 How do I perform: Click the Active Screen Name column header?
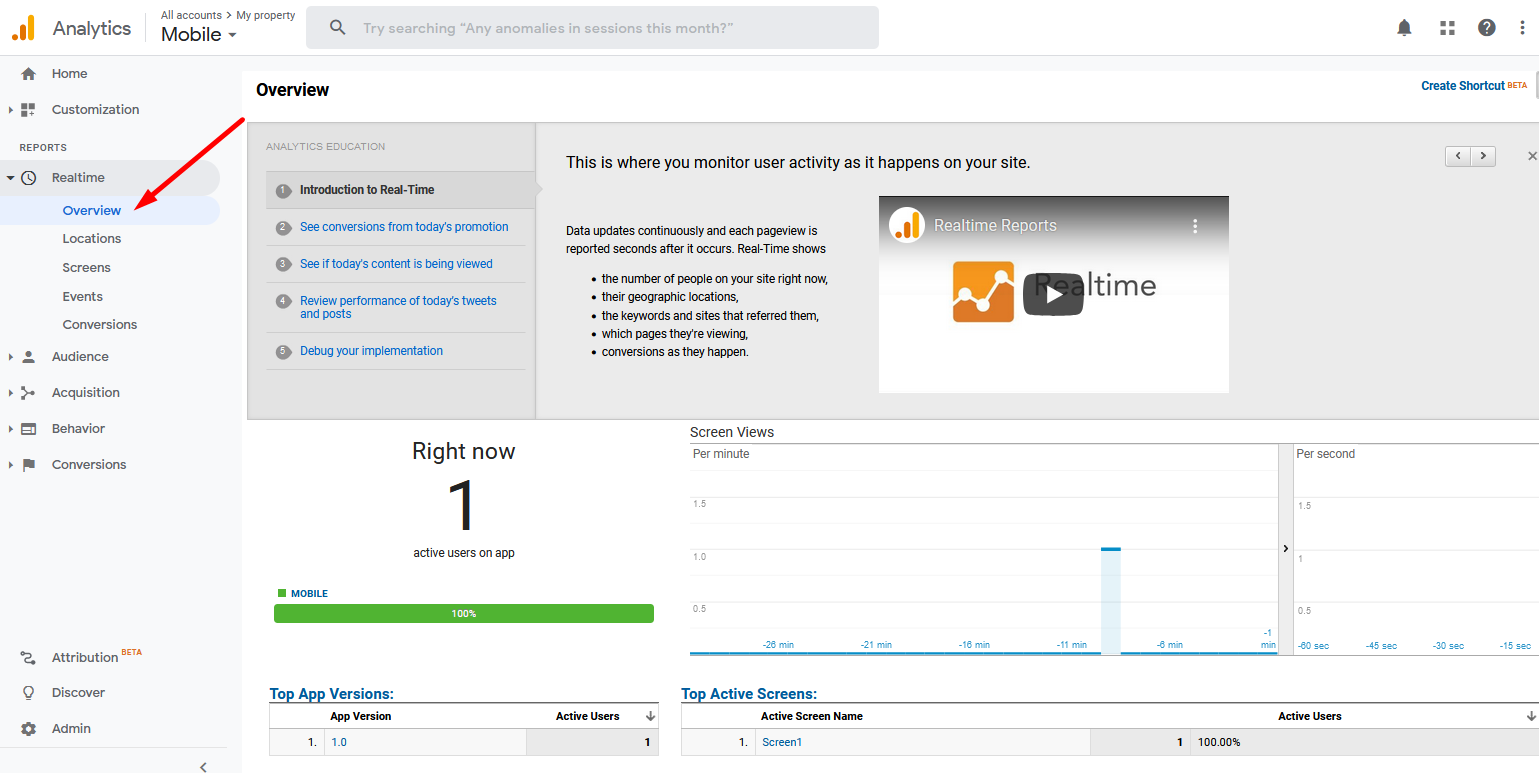coord(812,716)
